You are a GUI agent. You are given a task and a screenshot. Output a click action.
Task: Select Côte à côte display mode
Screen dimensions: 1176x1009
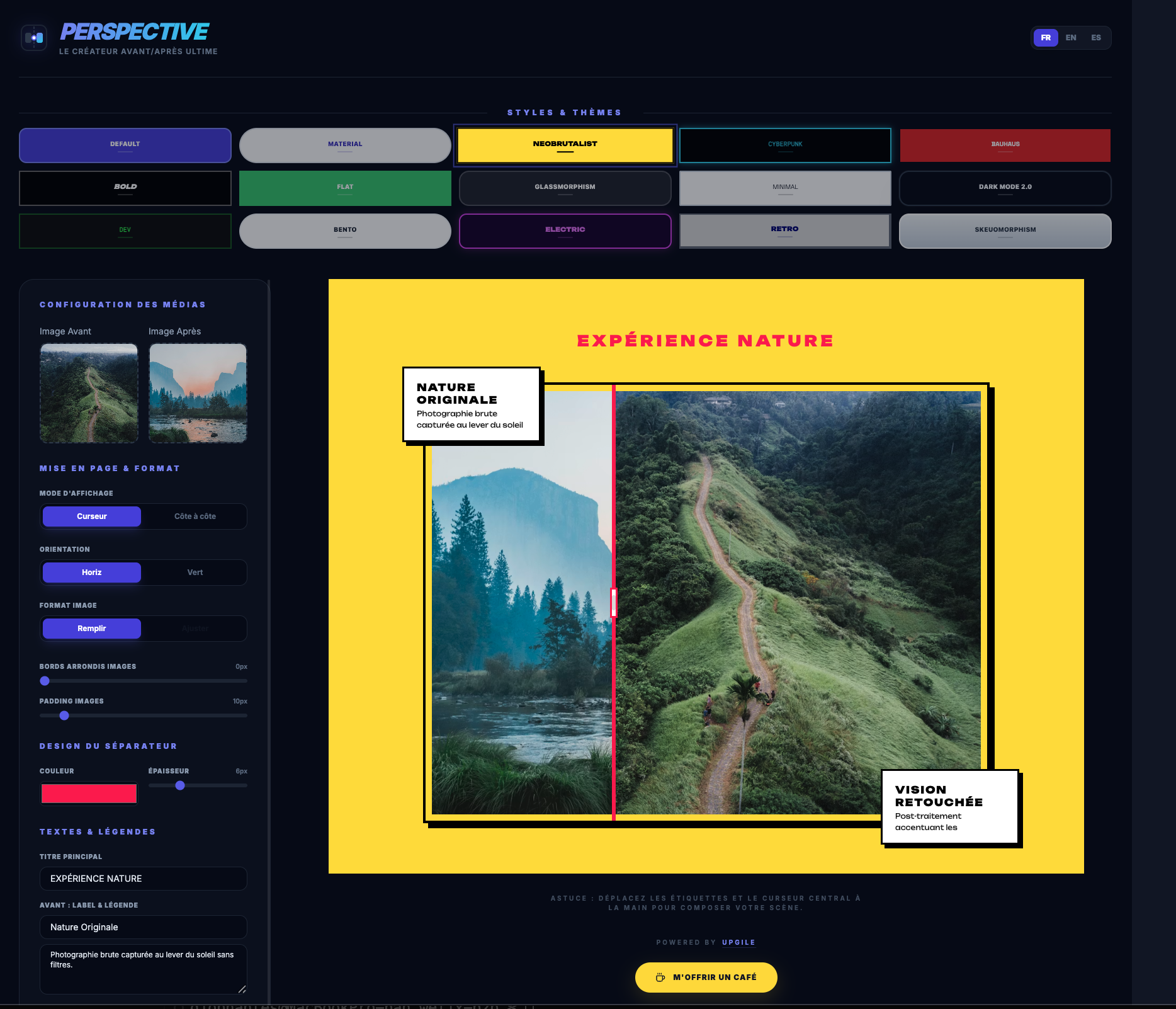[x=195, y=516]
